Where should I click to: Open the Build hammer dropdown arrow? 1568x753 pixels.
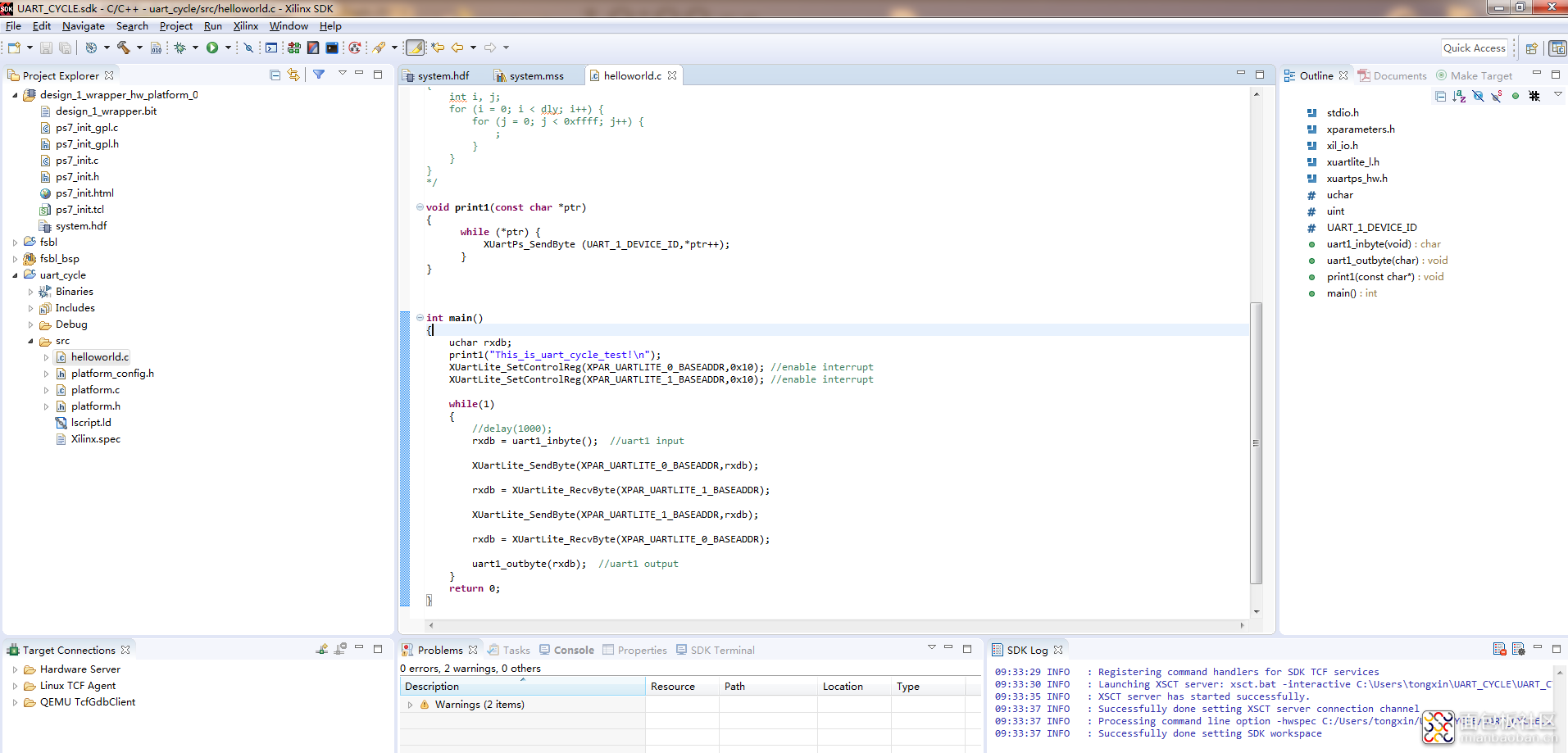click(x=139, y=48)
